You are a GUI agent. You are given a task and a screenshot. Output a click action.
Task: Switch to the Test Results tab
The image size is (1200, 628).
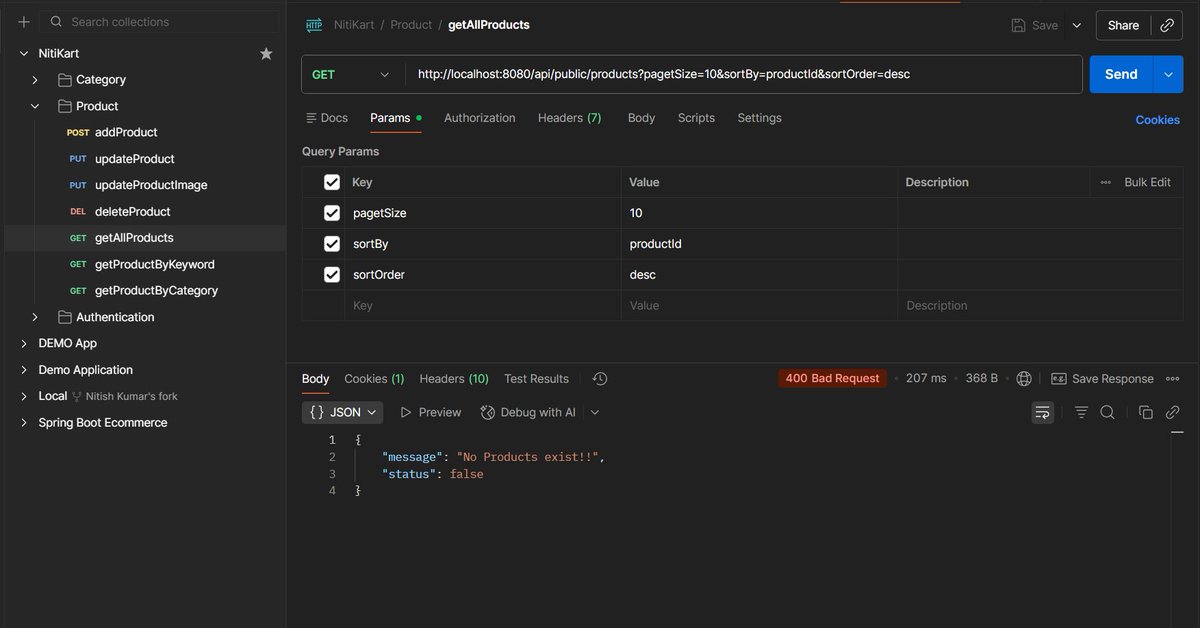pos(536,379)
